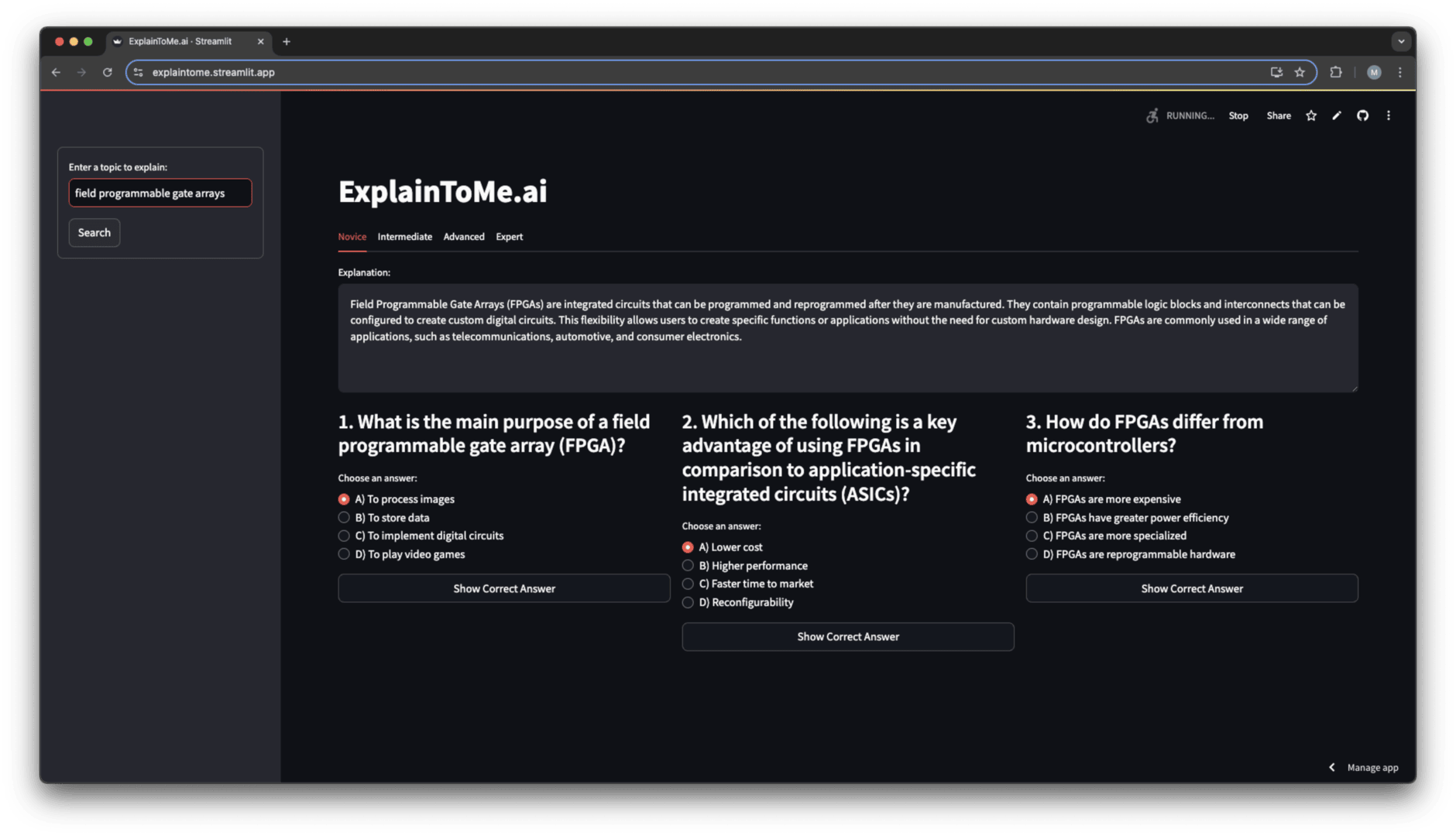This screenshot has width=1456, height=836.
Task: Click the install app icon in address bar
Action: point(1276,72)
